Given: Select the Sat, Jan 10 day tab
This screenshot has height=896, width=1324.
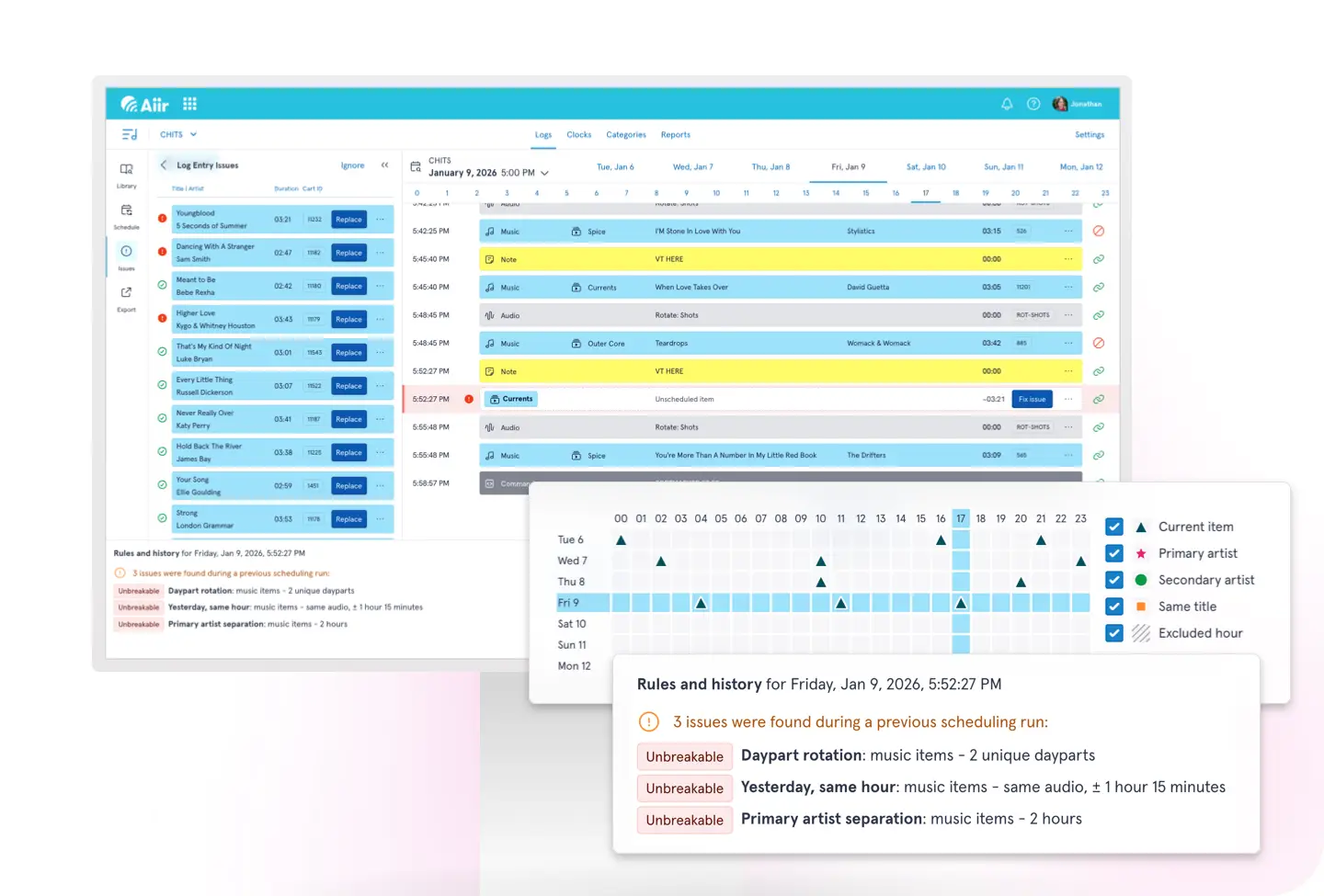Looking at the screenshot, I should (x=925, y=166).
